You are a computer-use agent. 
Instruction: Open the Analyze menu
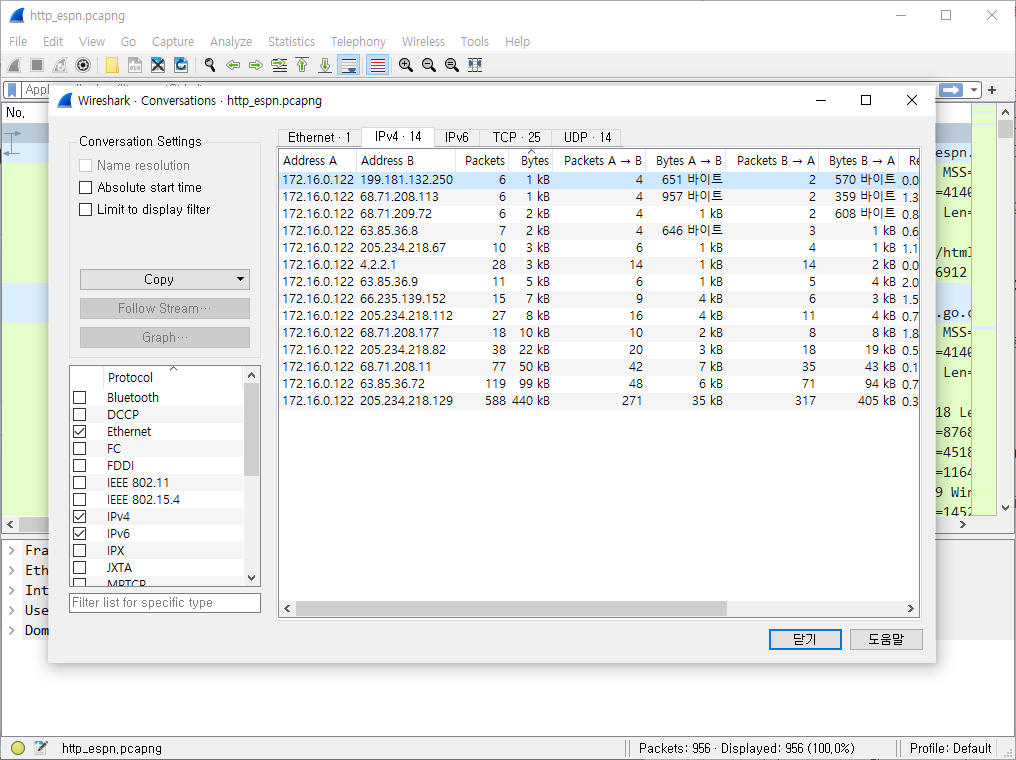(231, 41)
